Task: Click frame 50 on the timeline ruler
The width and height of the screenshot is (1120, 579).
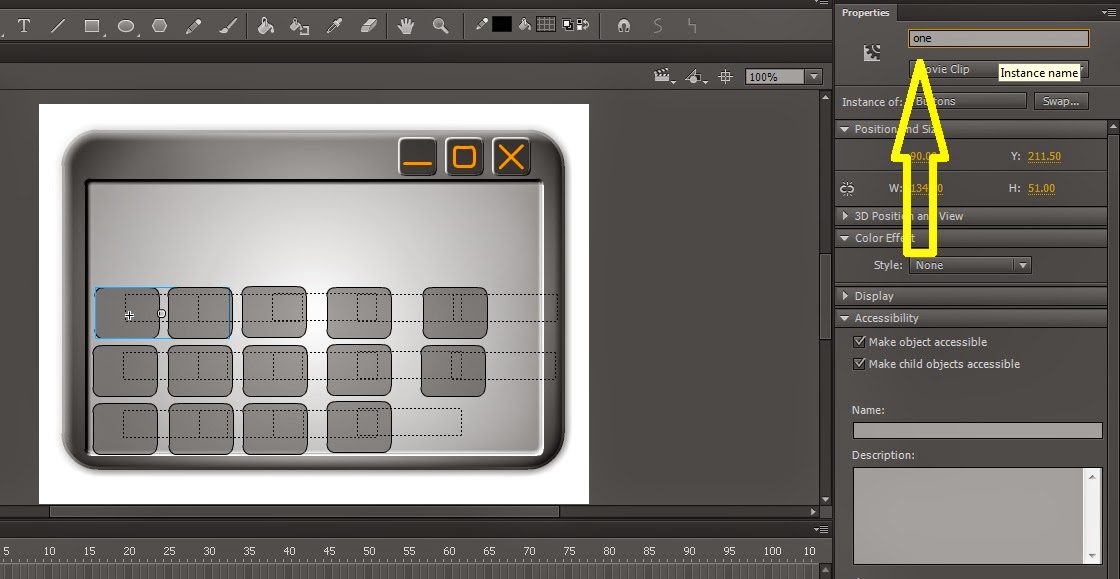Action: coord(369,551)
